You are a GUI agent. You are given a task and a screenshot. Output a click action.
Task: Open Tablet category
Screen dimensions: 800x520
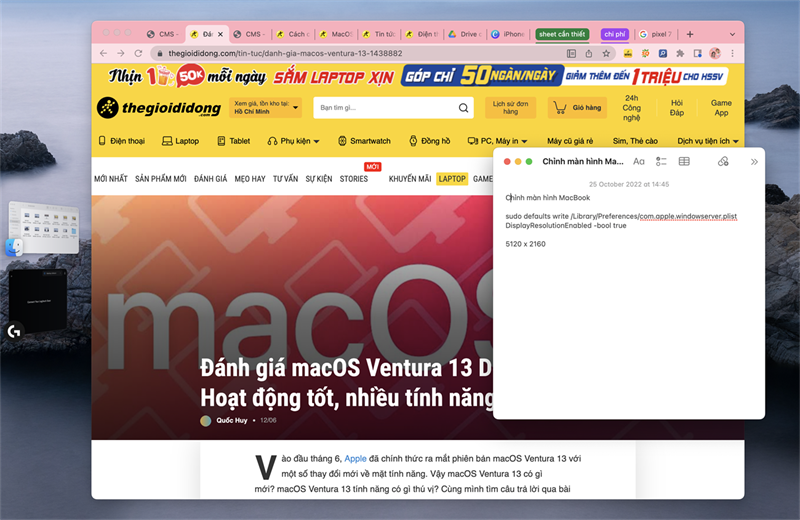(234, 141)
